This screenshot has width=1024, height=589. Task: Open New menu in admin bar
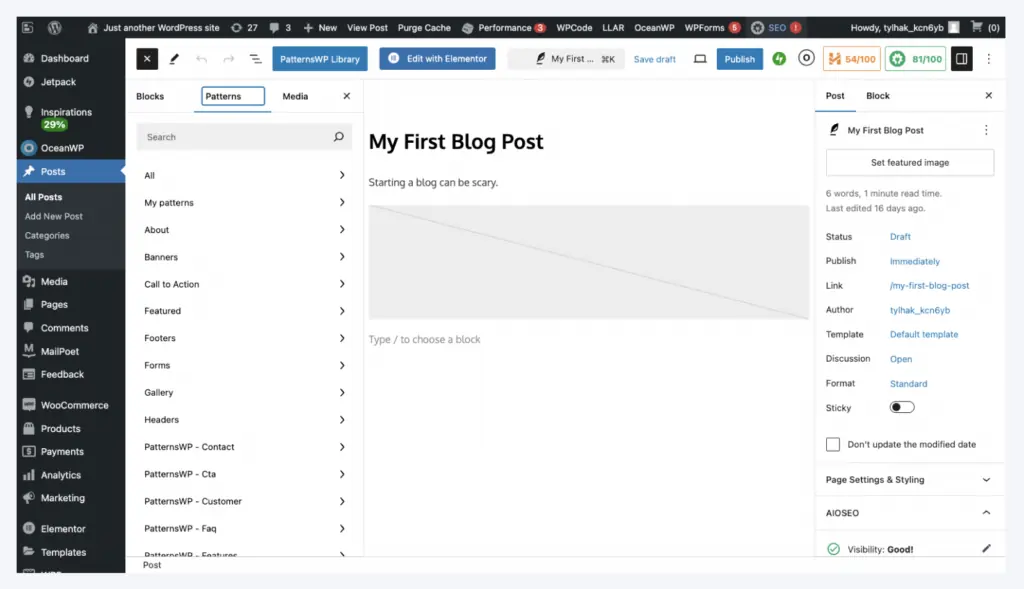320,27
